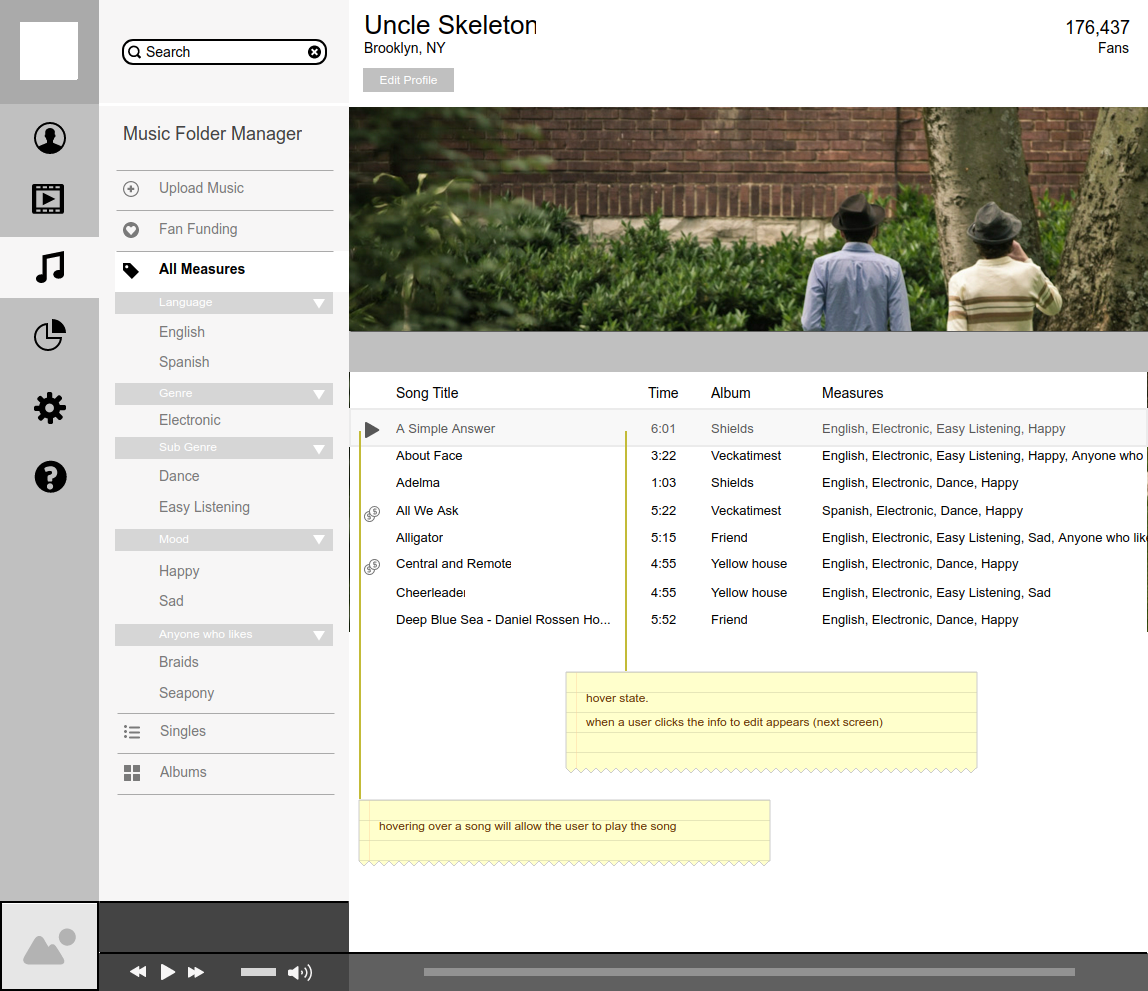Filter by Electronic genre

click(190, 420)
